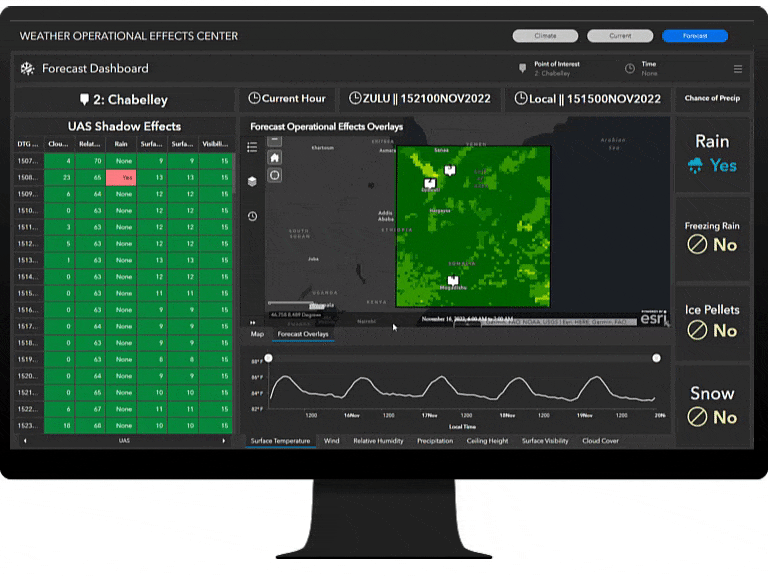Select the 1508... table row label
Image resolution: width=768 pixels, height=576 pixels.
pos(28,177)
